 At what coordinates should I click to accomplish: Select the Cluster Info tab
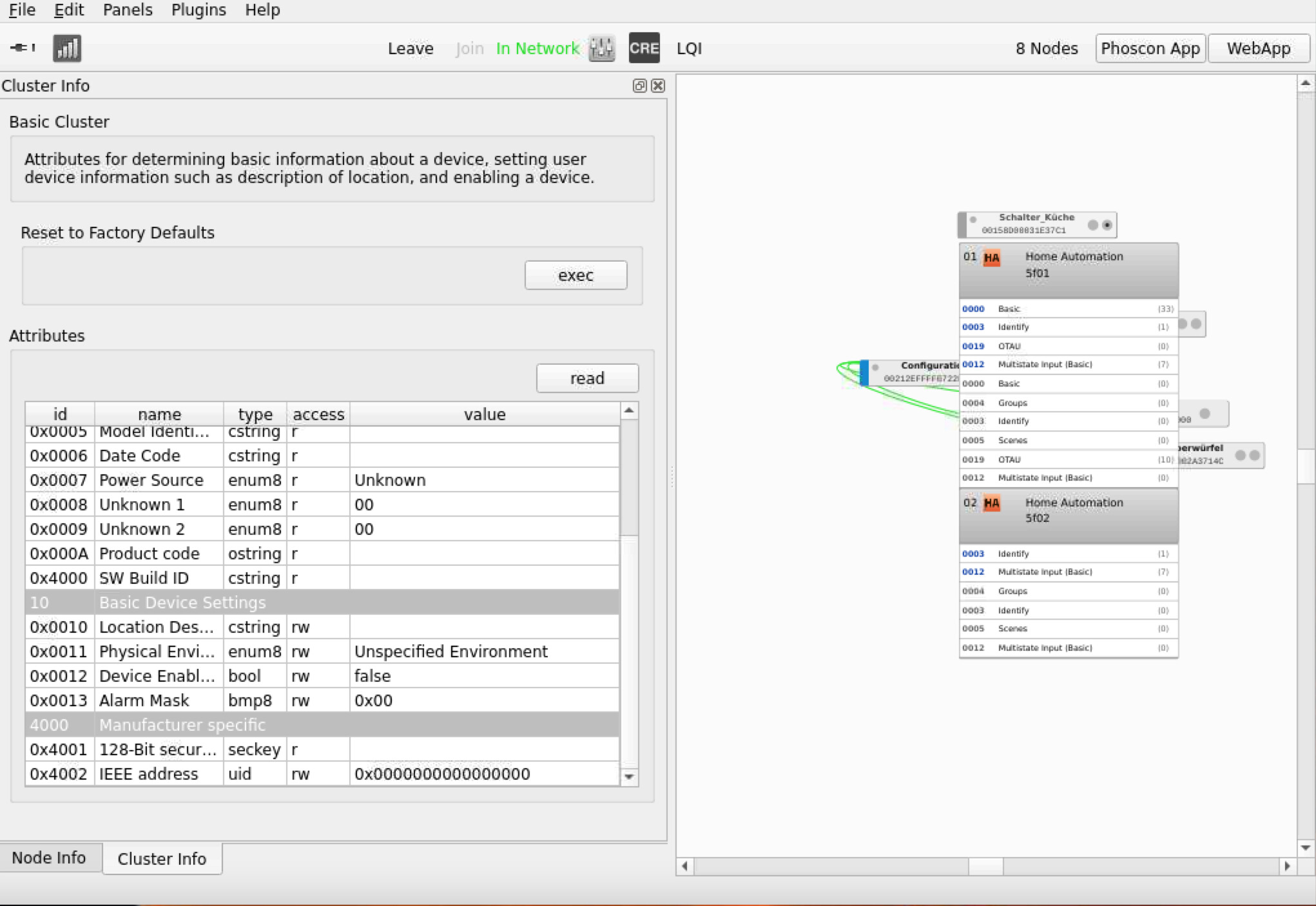162,858
